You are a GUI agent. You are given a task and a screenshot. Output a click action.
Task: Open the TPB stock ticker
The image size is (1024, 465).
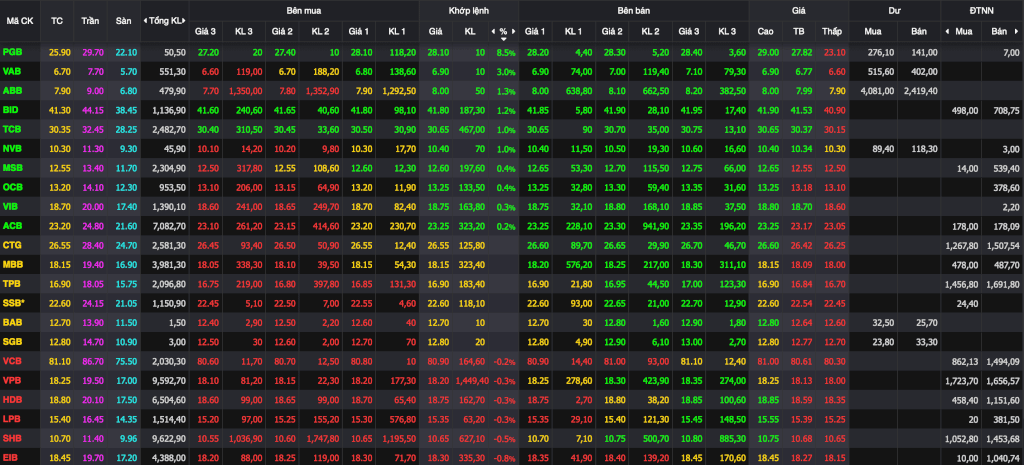[11, 284]
